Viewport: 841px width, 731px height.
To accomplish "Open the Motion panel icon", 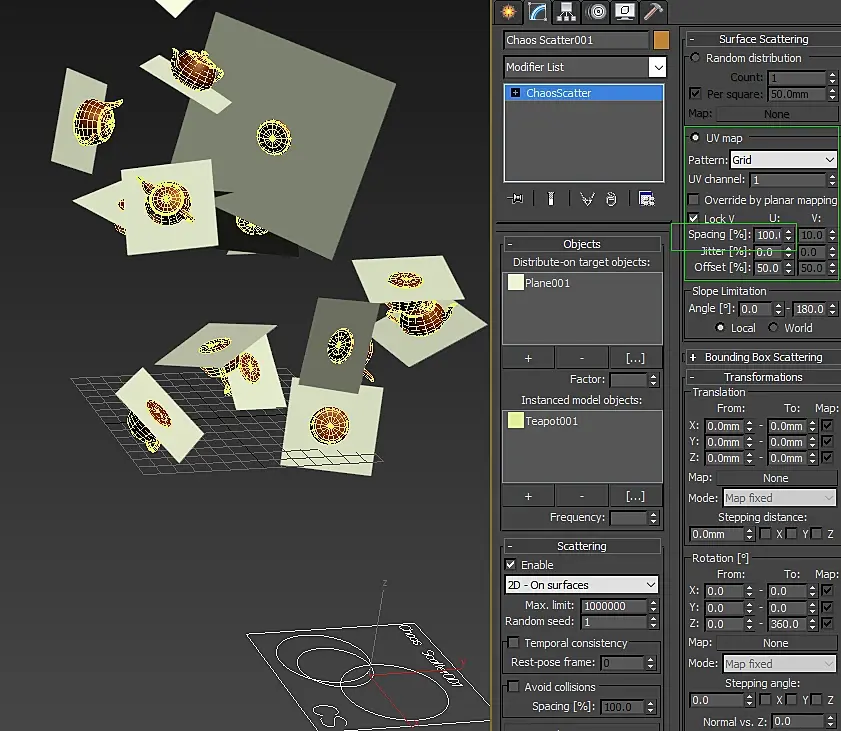I will (598, 11).
